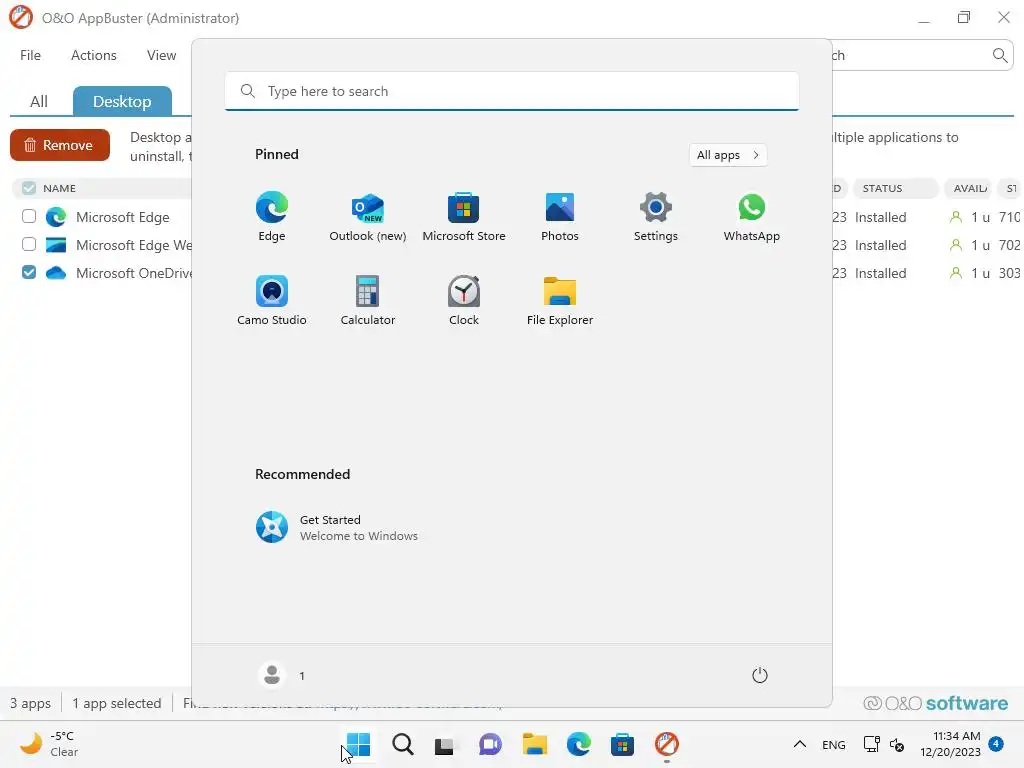1024x768 pixels.
Task: Click Installed status of OneDrive row
Action: [880, 273]
